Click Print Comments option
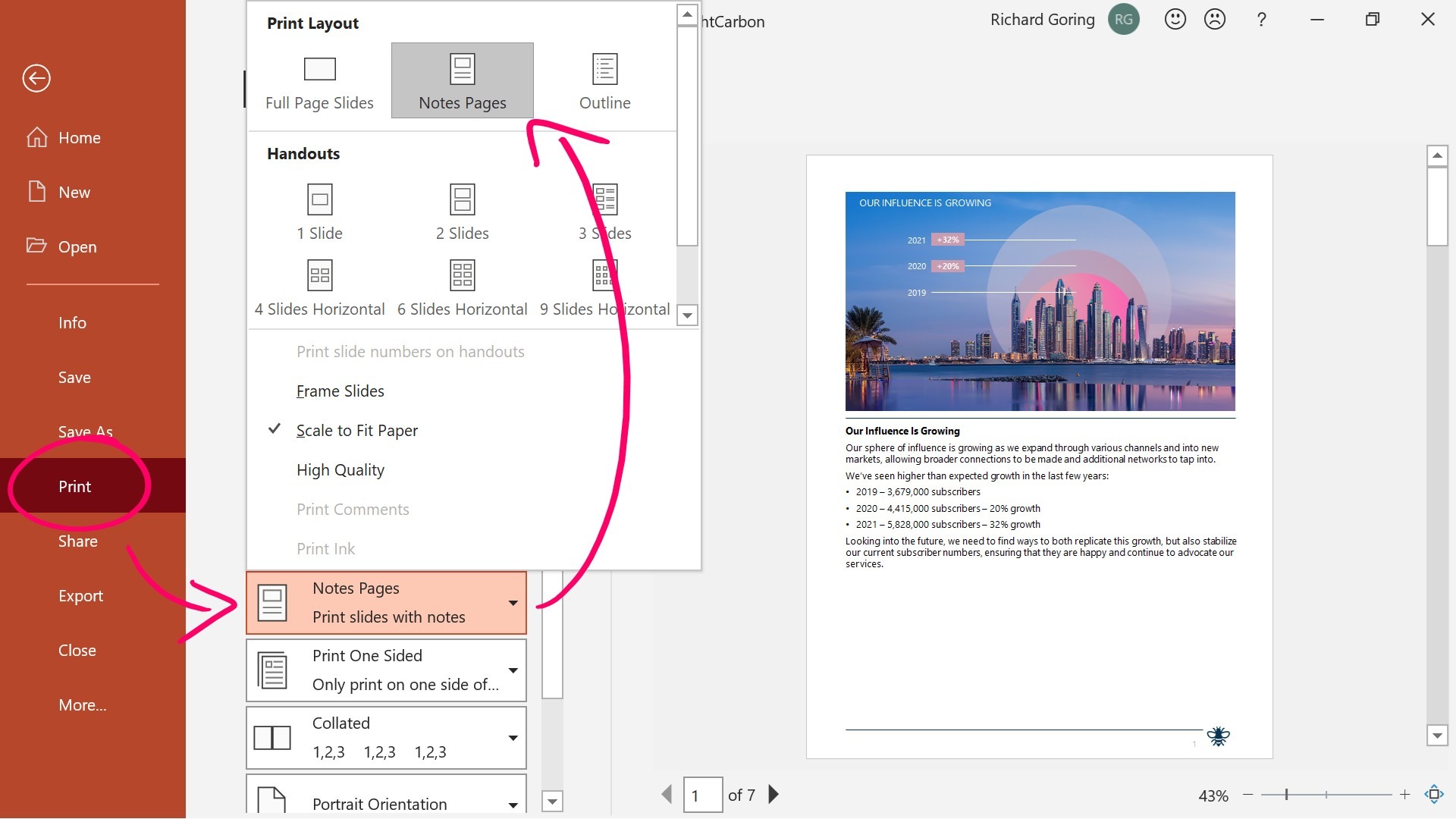The height and width of the screenshot is (819, 1456). tap(353, 509)
